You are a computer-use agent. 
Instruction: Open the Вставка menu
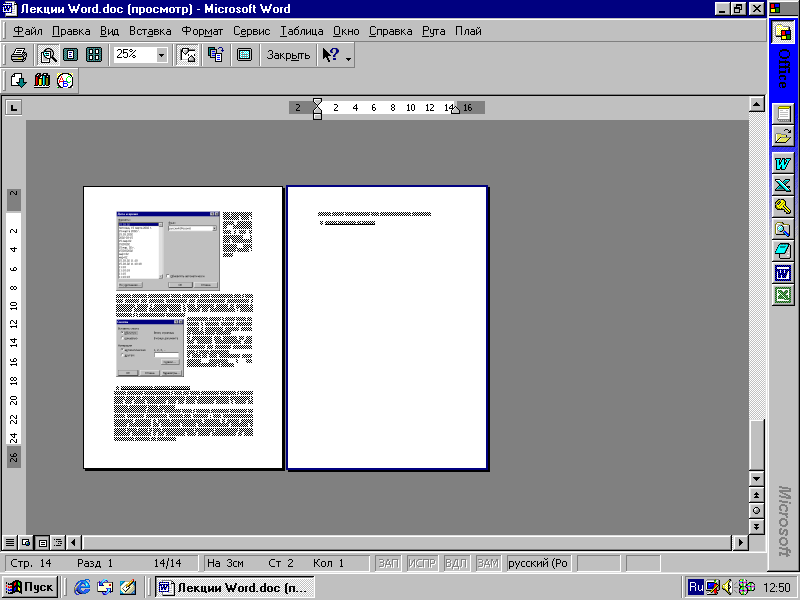pos(150,31)
